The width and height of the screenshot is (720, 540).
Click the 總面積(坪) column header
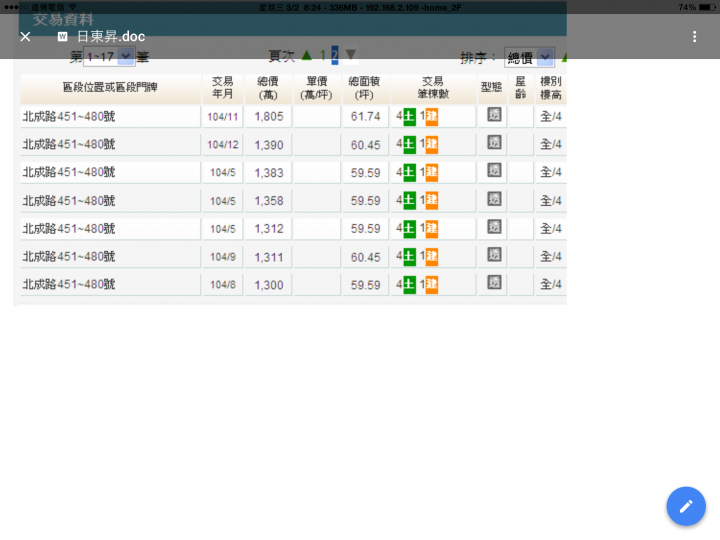[365, 88]
